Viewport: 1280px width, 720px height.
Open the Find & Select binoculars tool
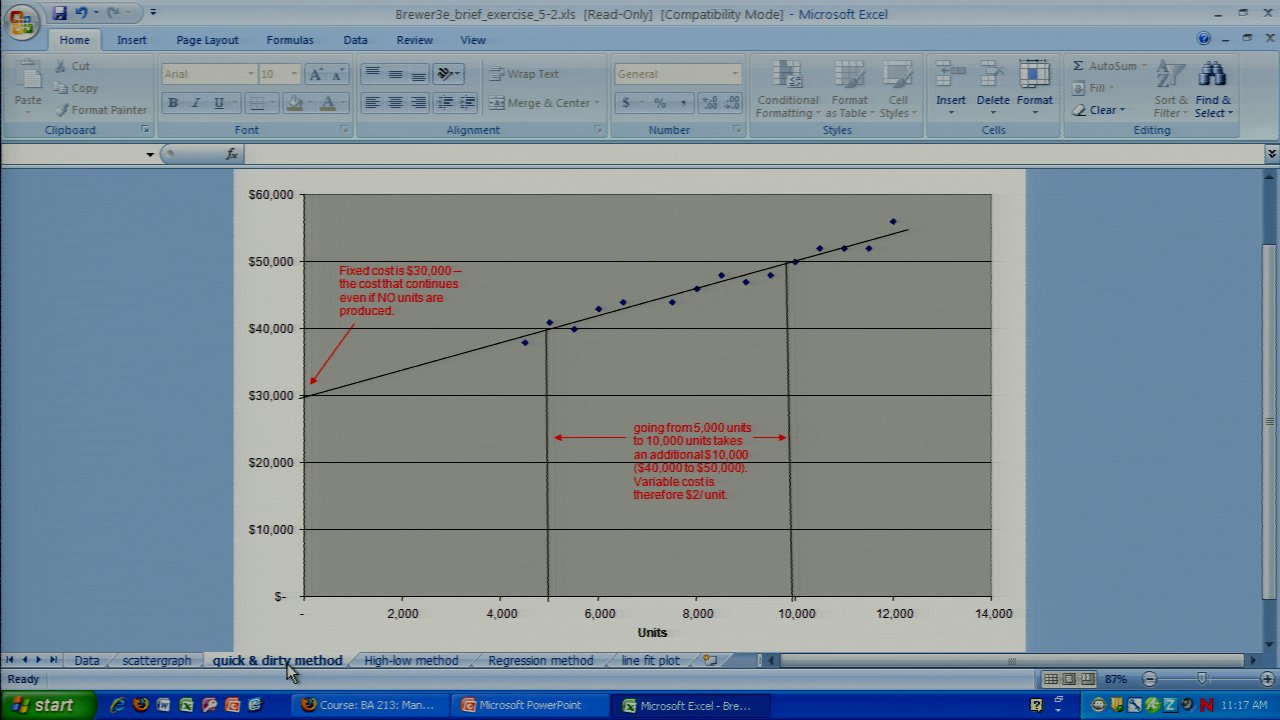[1212, 76]
